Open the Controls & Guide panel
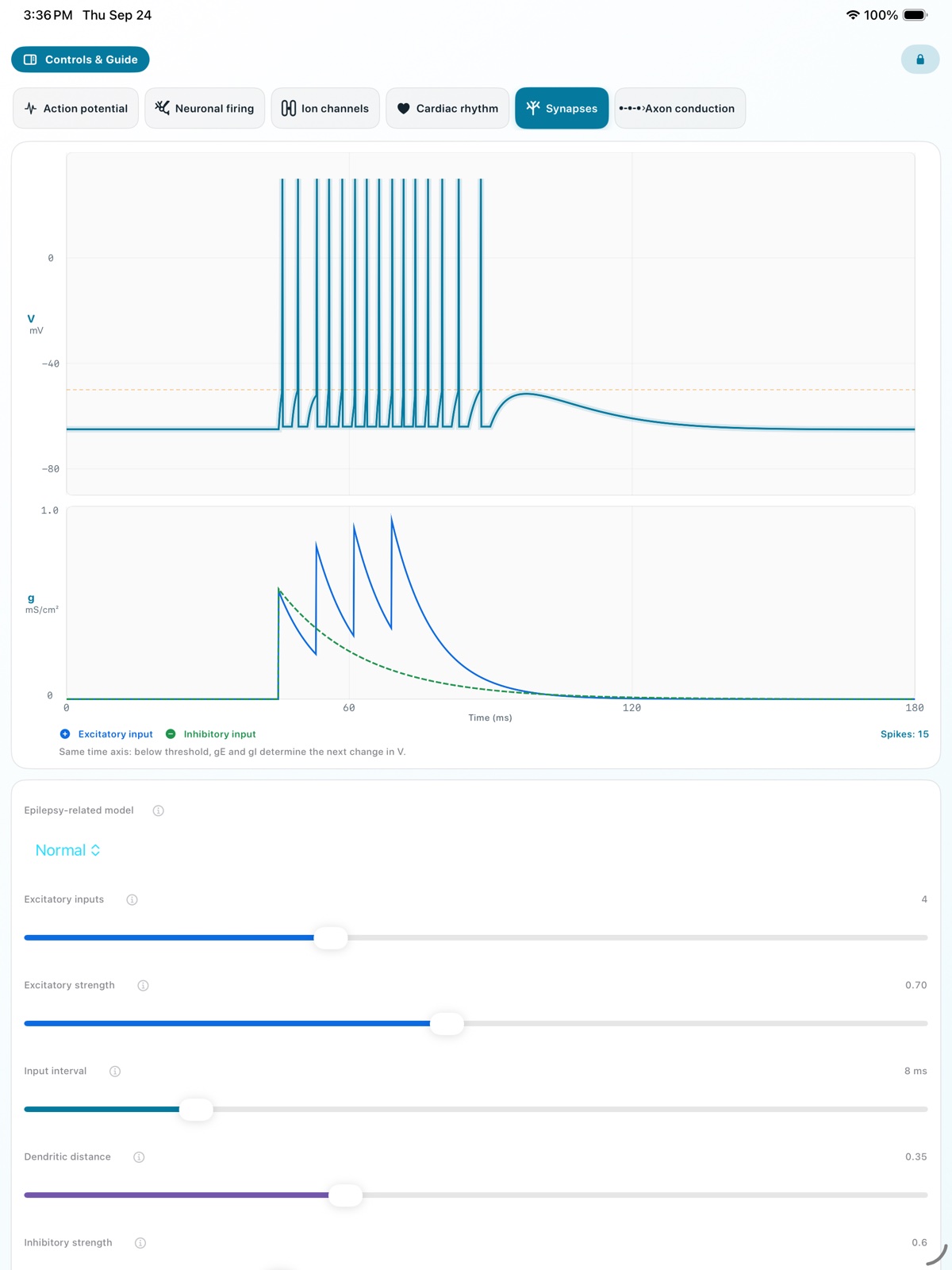 click(x=80, y=60)
